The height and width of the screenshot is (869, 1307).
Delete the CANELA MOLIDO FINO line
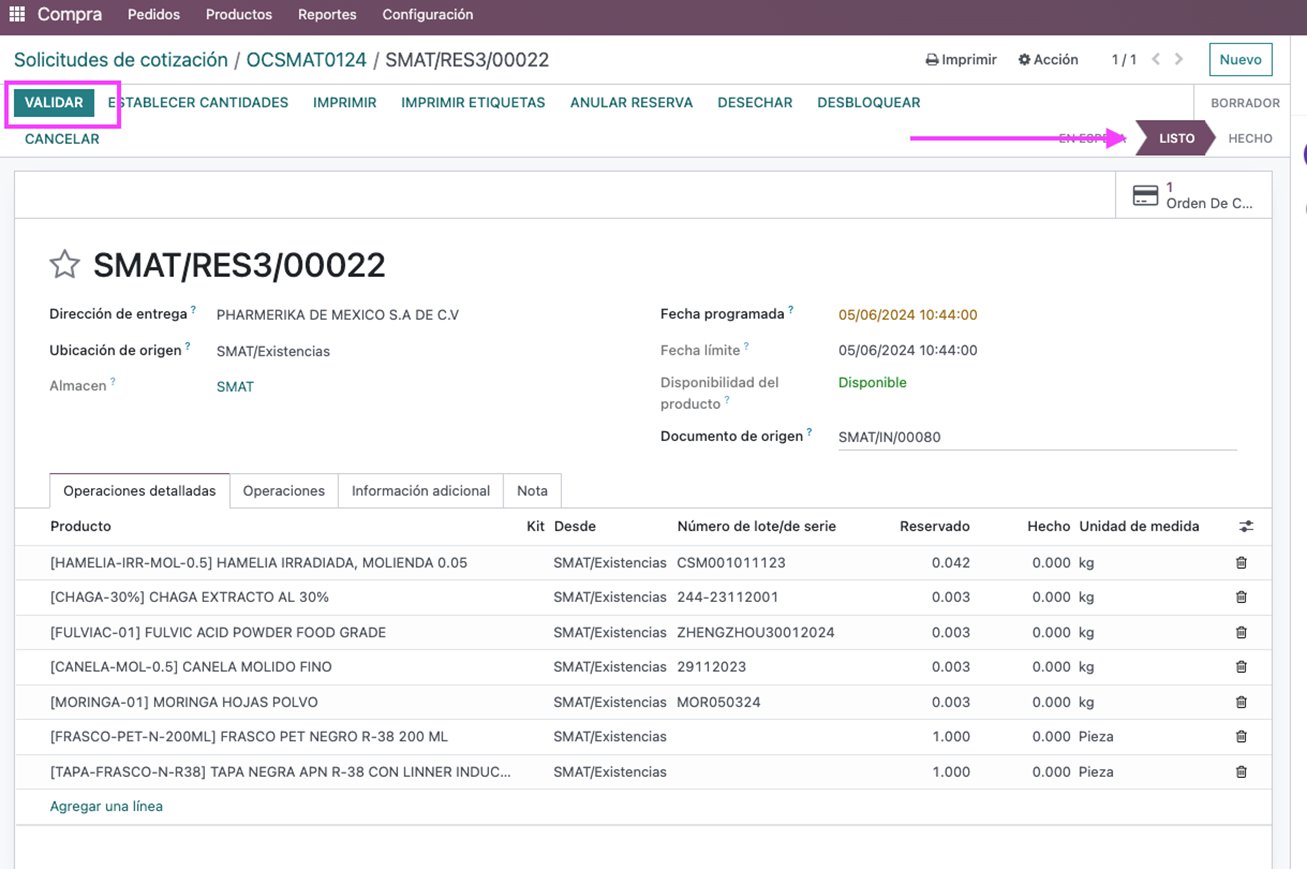(x=1241, y=667)
